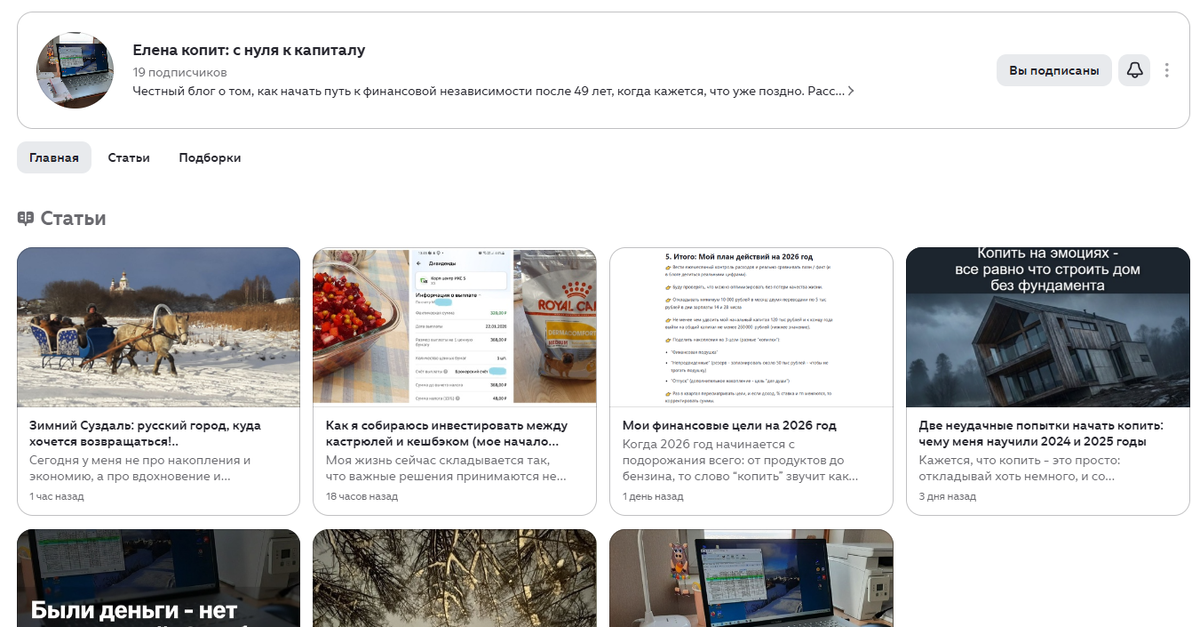This screenshot has width=1200, height=627.
Task: Click the channel avatar image
Action: pos(75,70)
